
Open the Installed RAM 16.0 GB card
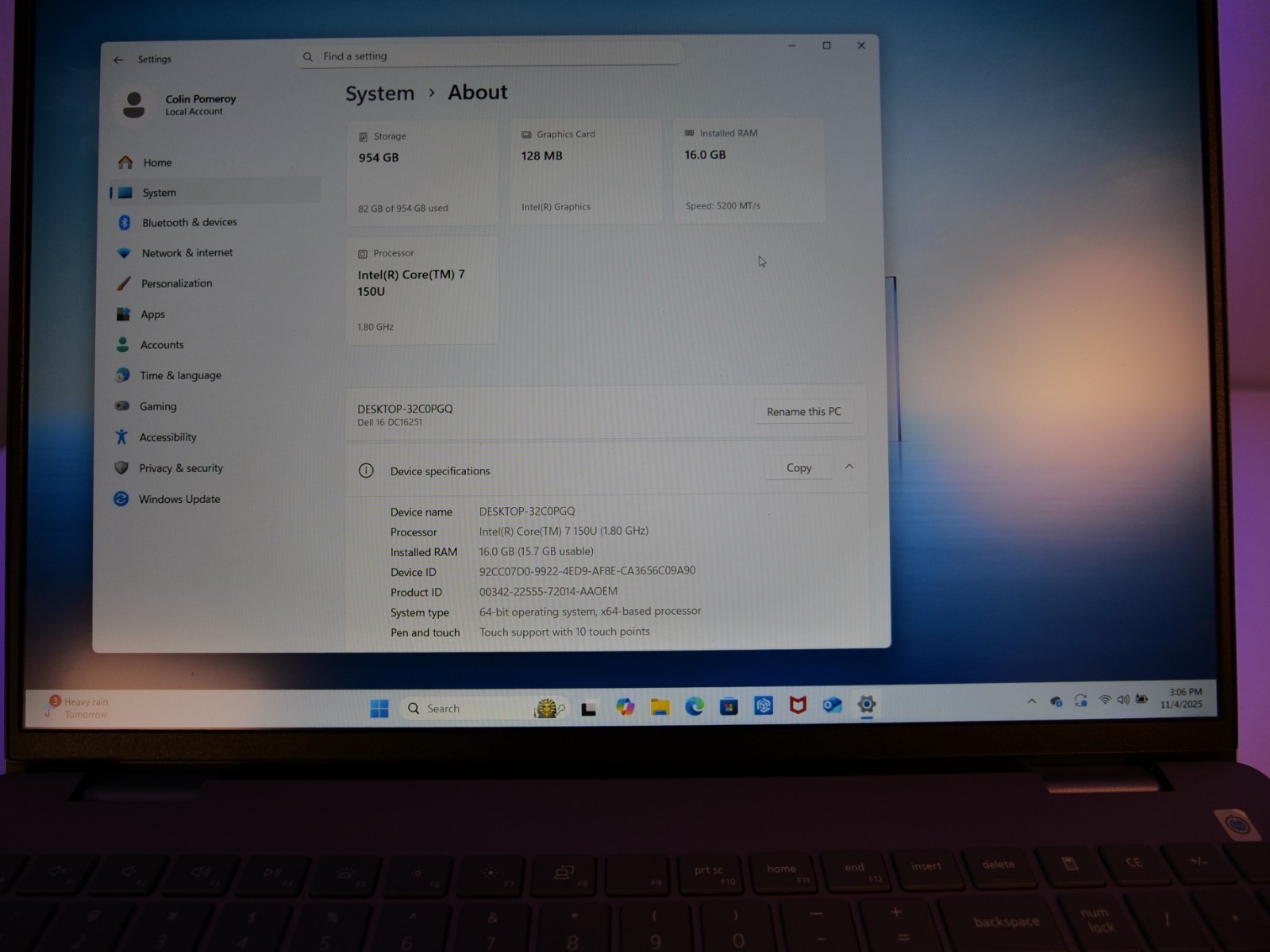[749, 170]
